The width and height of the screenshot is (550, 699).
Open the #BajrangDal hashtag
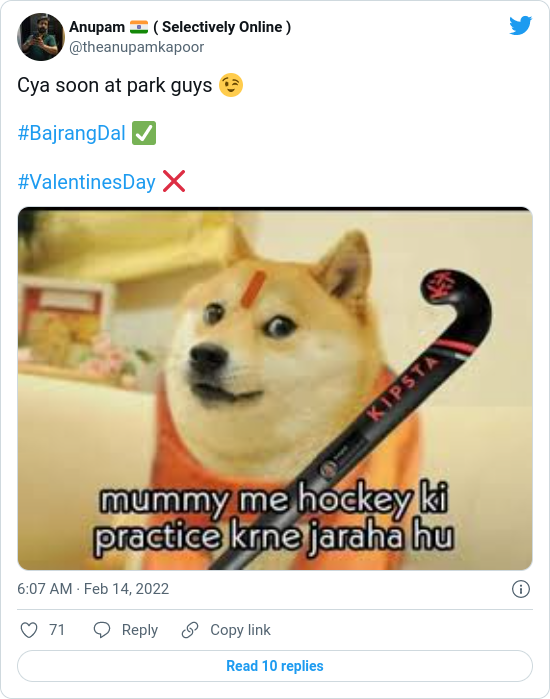coord(71,133)
